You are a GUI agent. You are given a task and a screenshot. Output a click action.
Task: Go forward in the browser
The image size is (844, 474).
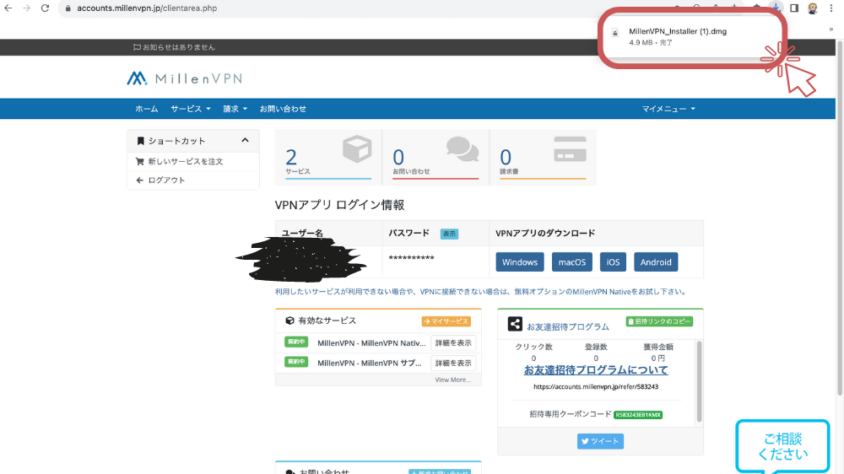point(26,8)
